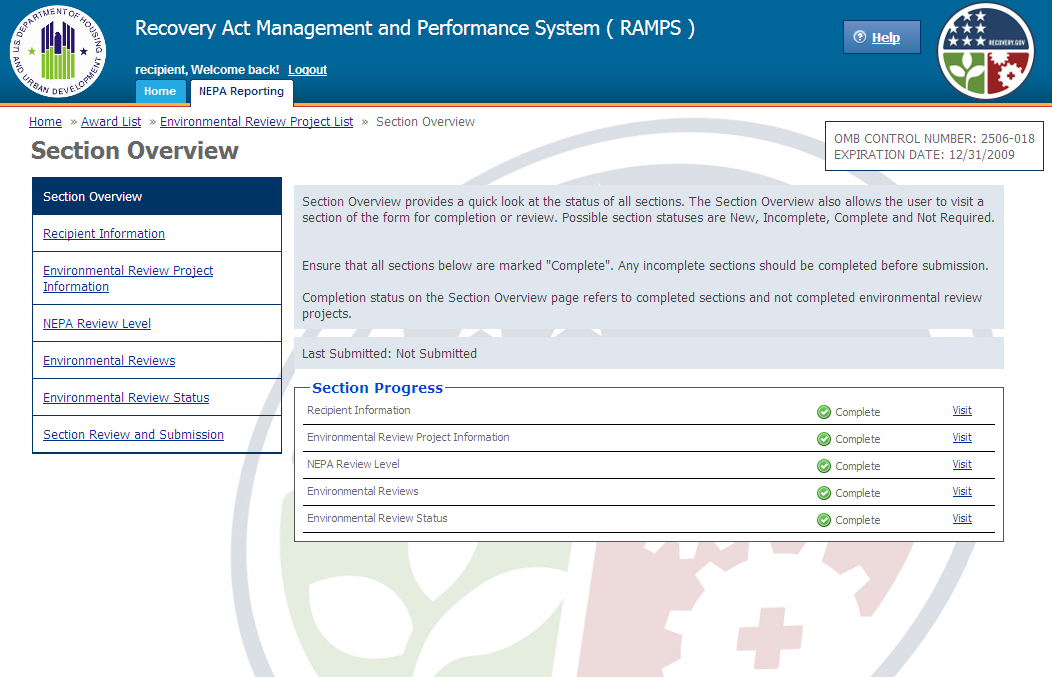Log out using the Logout link
Image resolution: width=1052 pixels, height=677 pixels.
coord(307,70)
